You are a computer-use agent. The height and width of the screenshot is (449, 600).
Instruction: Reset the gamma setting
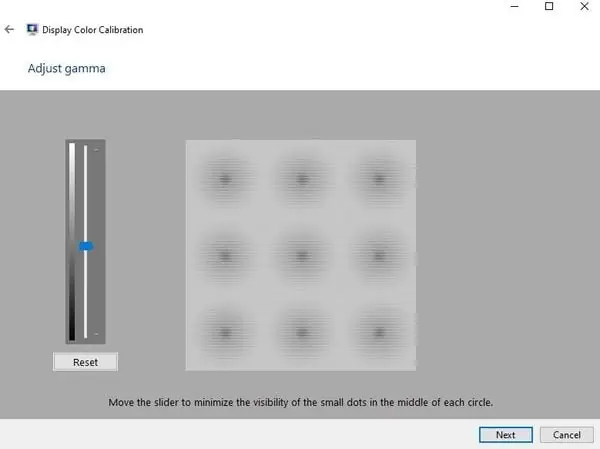pos(85,362)
